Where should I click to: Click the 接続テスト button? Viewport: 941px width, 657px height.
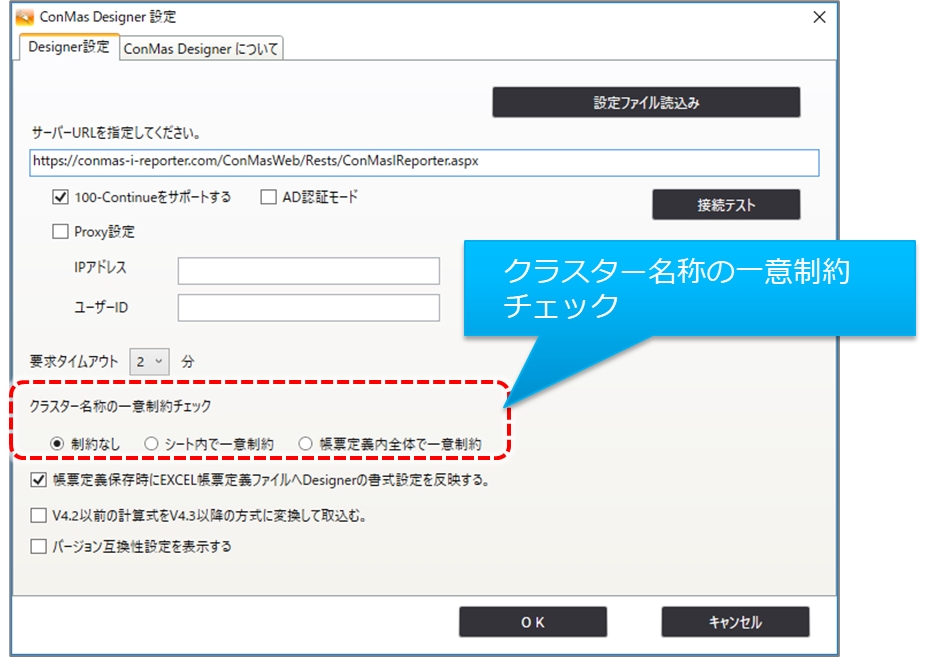point(726,205)
